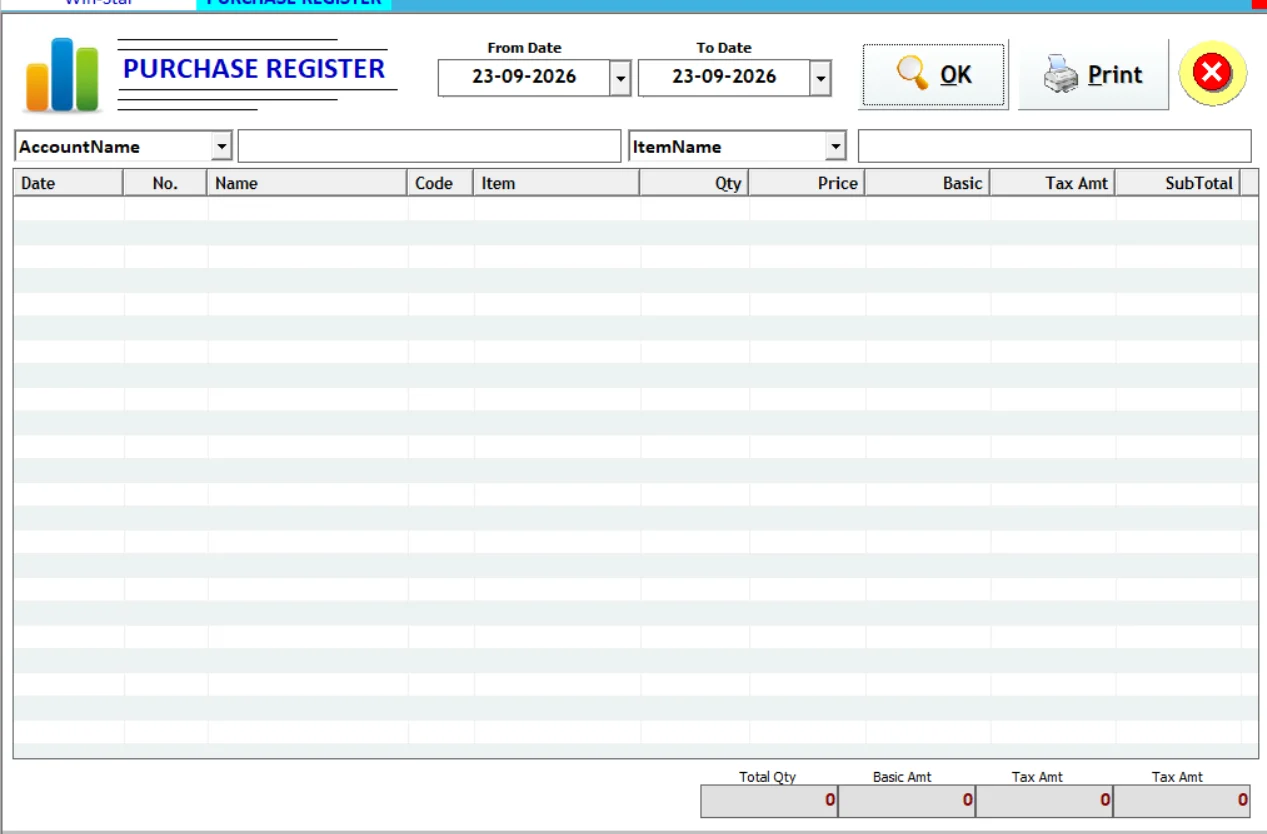Click the Name column header
1267x834 pixels.
(307, 183)
